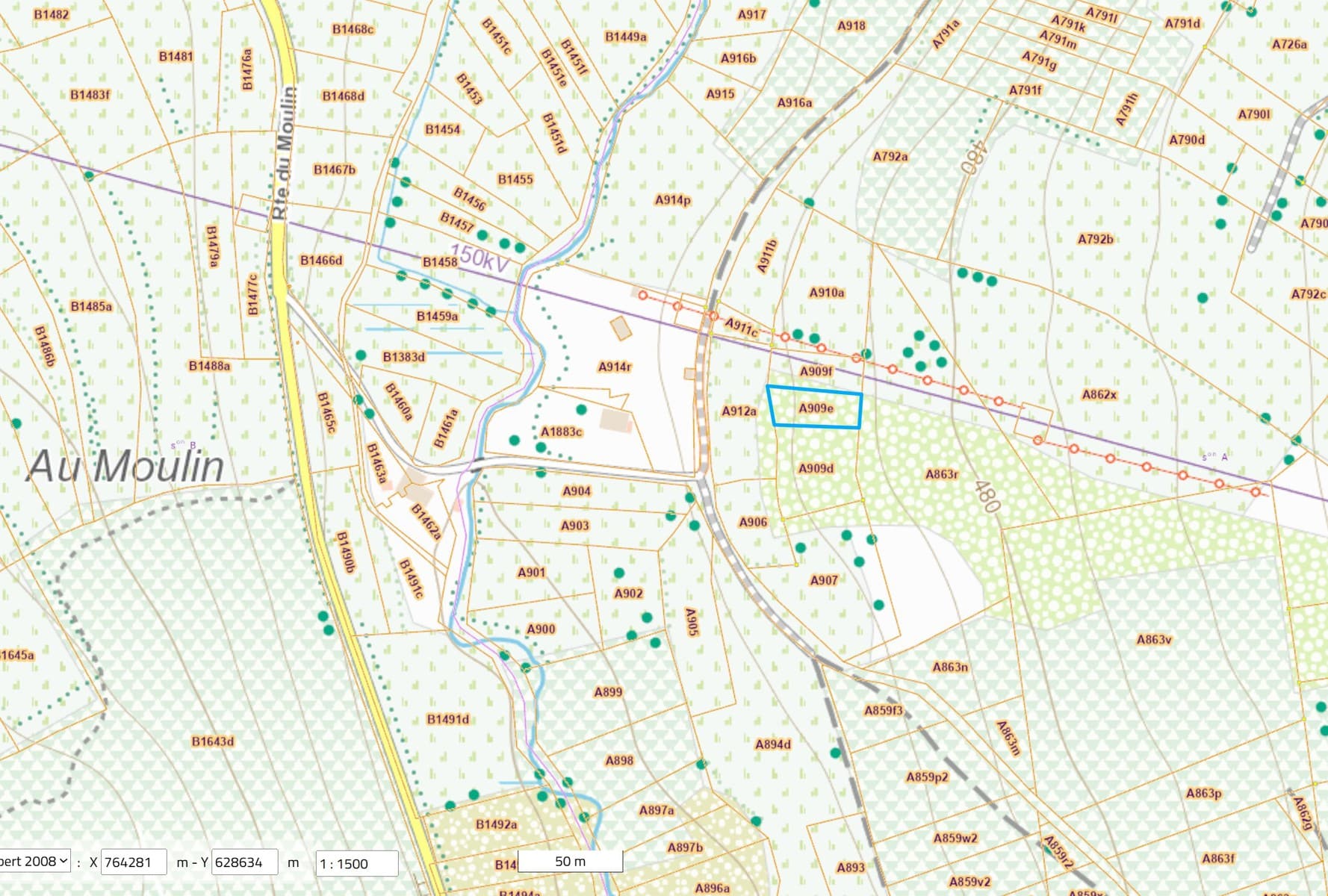Select parcel label A907
The height and width of the screenshot is (896, 1328).
point(823,579)
